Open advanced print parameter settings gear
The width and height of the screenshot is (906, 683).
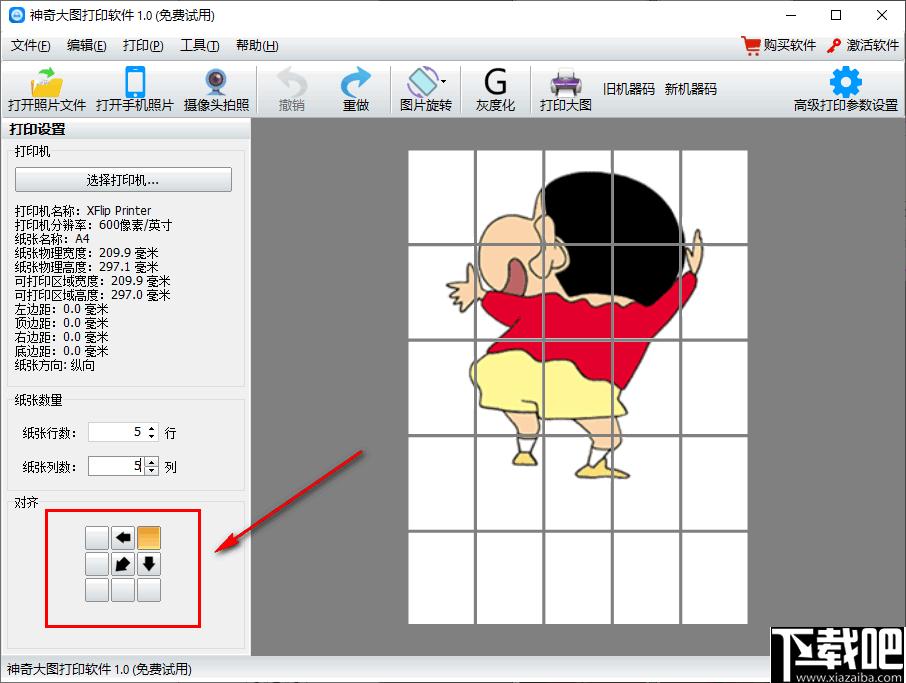[845, 82]
